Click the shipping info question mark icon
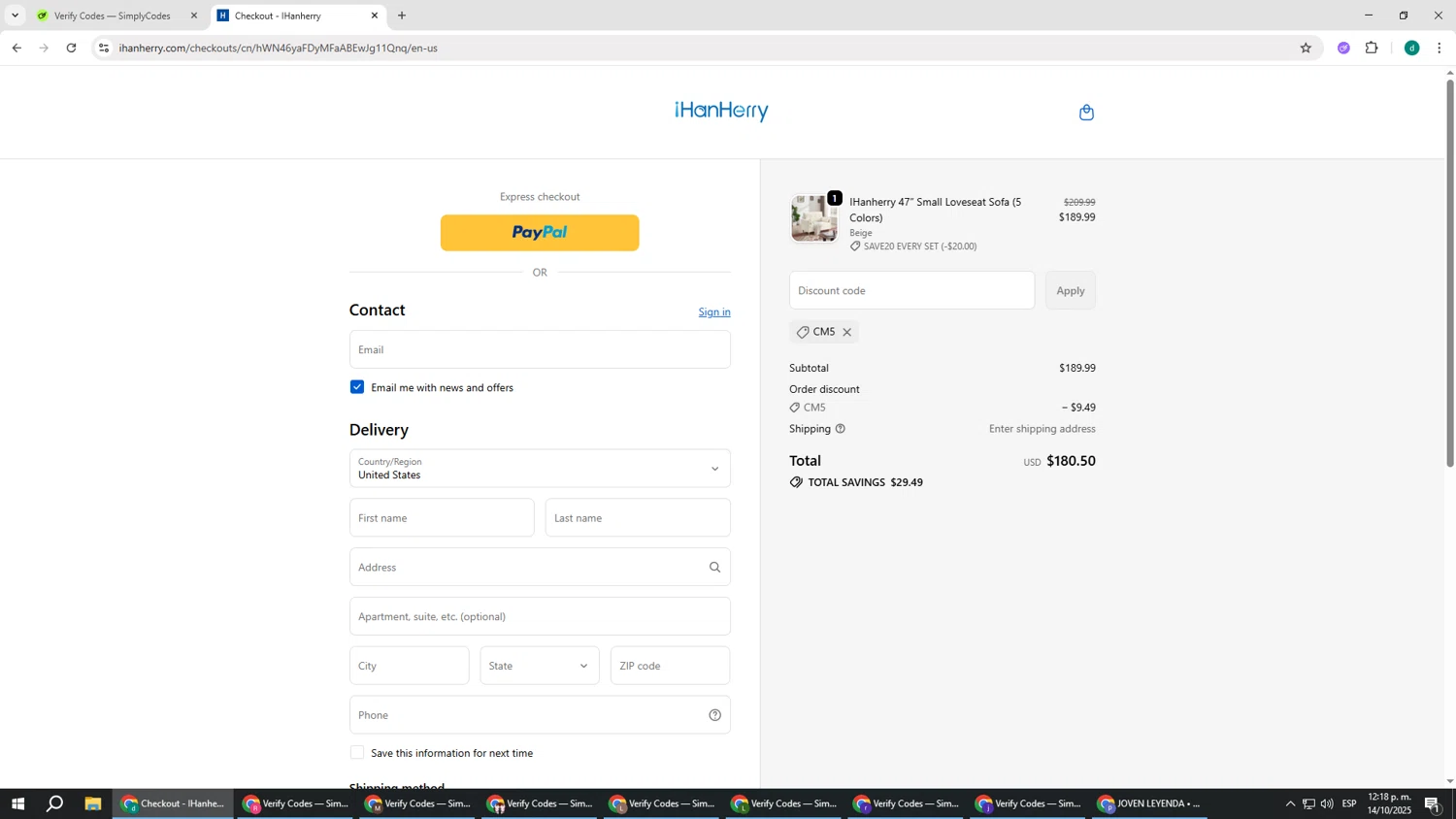Image resolution: width=1456 pixels, height=819 pixels. [841, 429]
